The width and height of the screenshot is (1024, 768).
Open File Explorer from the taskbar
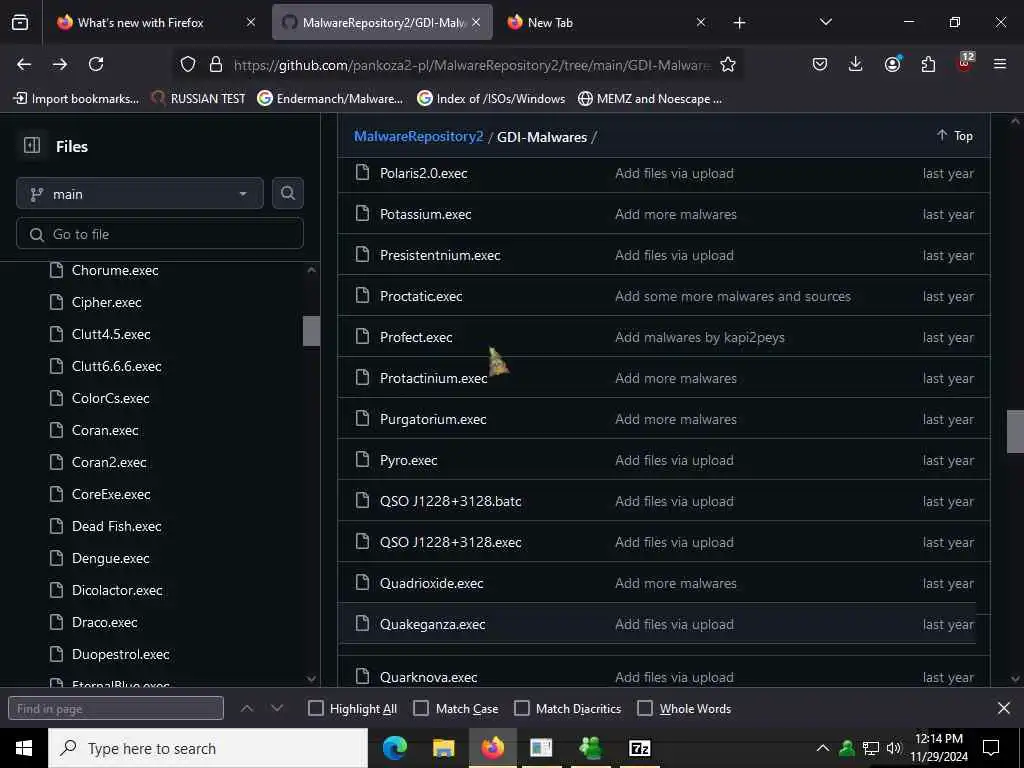tap(443, 748)
